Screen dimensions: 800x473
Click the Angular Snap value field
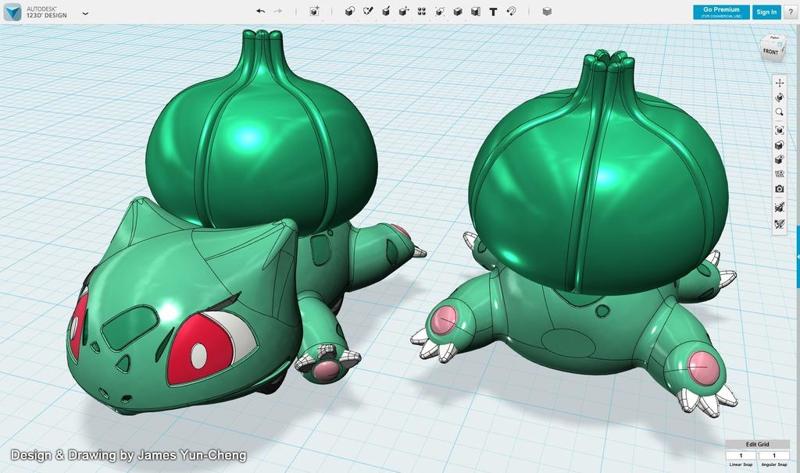click(x=773, y=456)
